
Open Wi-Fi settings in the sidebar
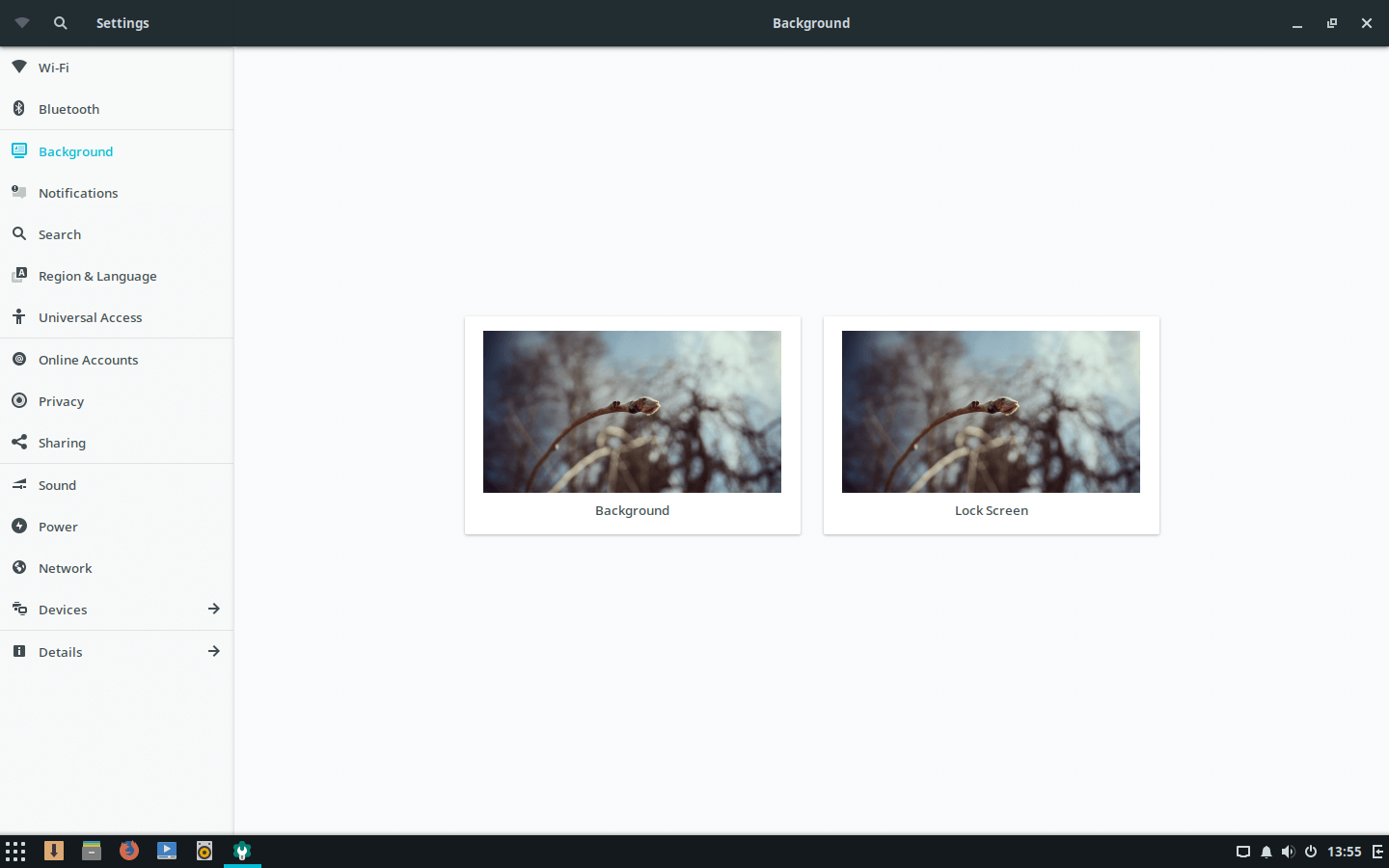117,68
